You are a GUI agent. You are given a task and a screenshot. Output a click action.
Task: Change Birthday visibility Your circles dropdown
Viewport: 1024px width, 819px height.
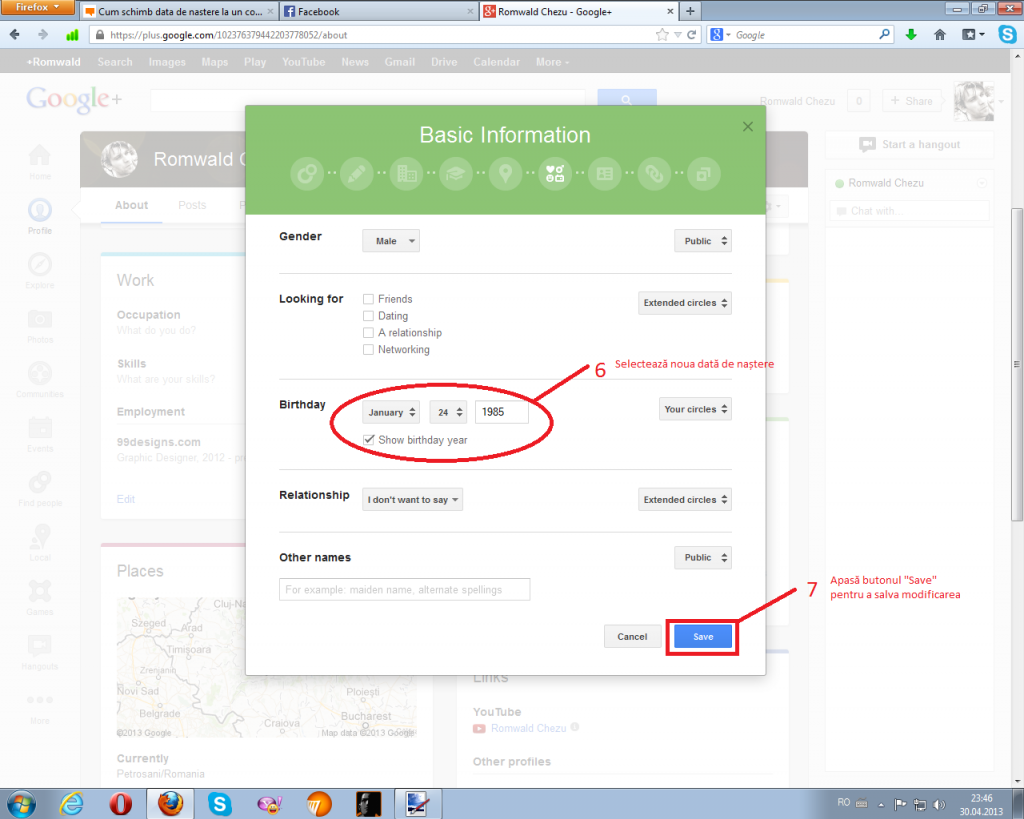(695, 409)
